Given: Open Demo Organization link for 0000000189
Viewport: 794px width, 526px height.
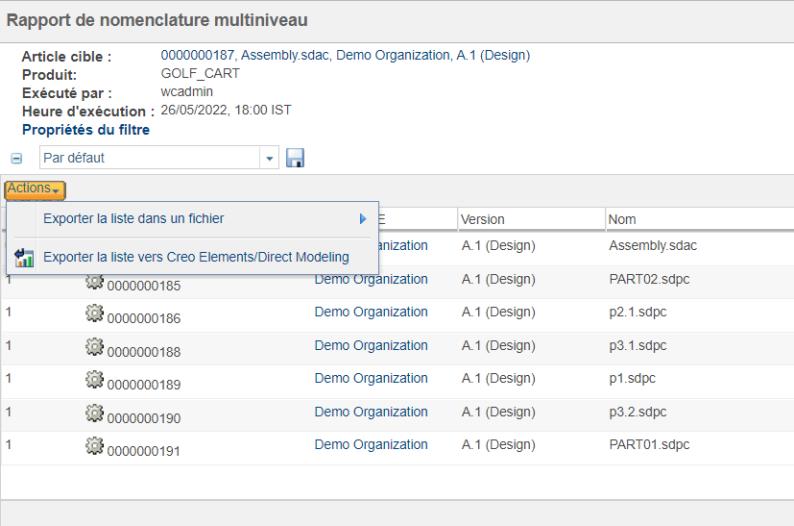Looking at the screenshot, I should tap(371, 378).
